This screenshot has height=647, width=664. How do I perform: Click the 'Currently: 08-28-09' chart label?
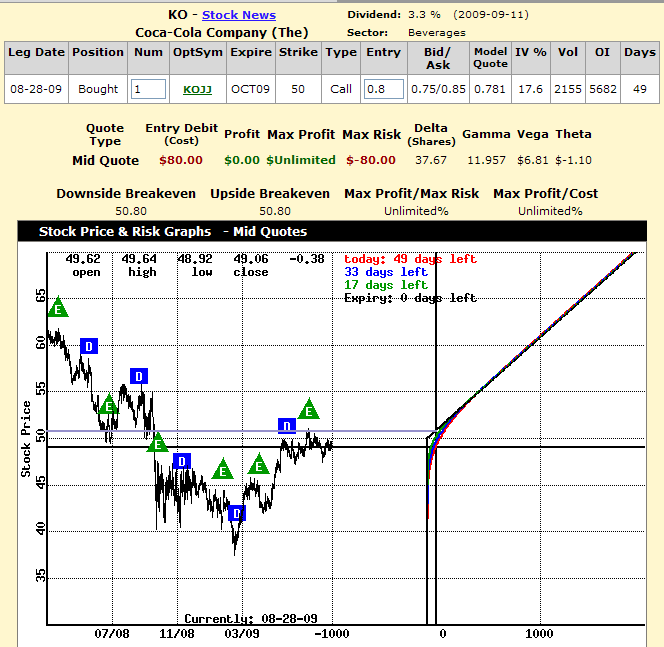coord(251,619)
